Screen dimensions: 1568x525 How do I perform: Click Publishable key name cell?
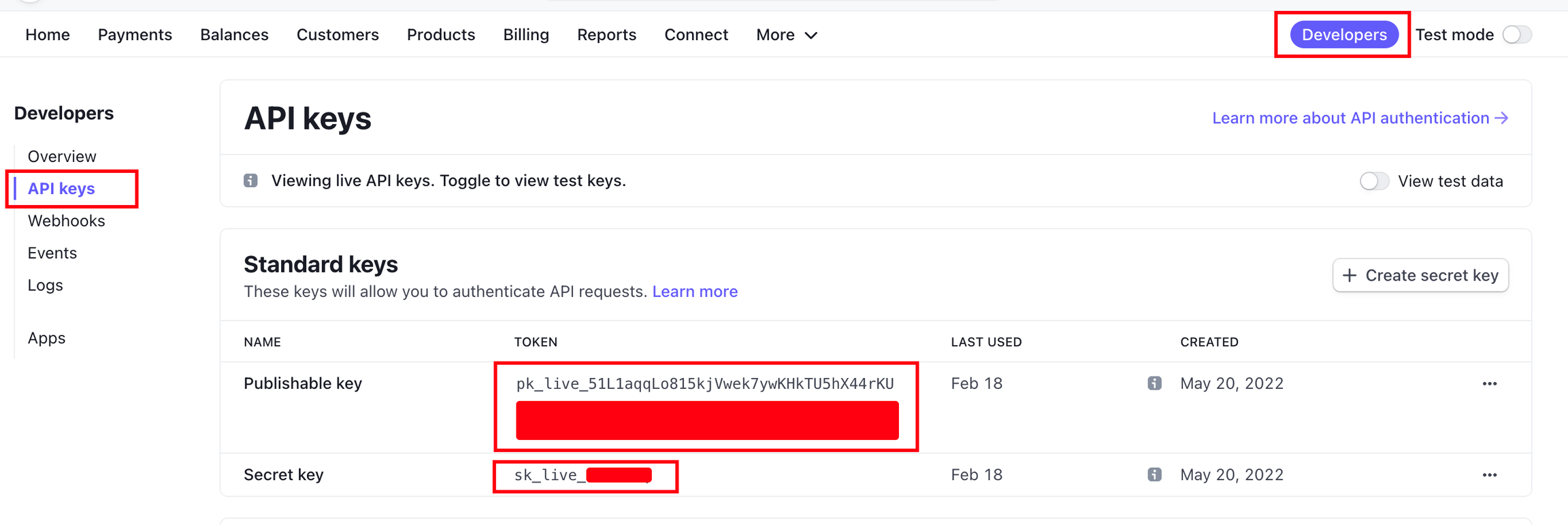point(303,383)
